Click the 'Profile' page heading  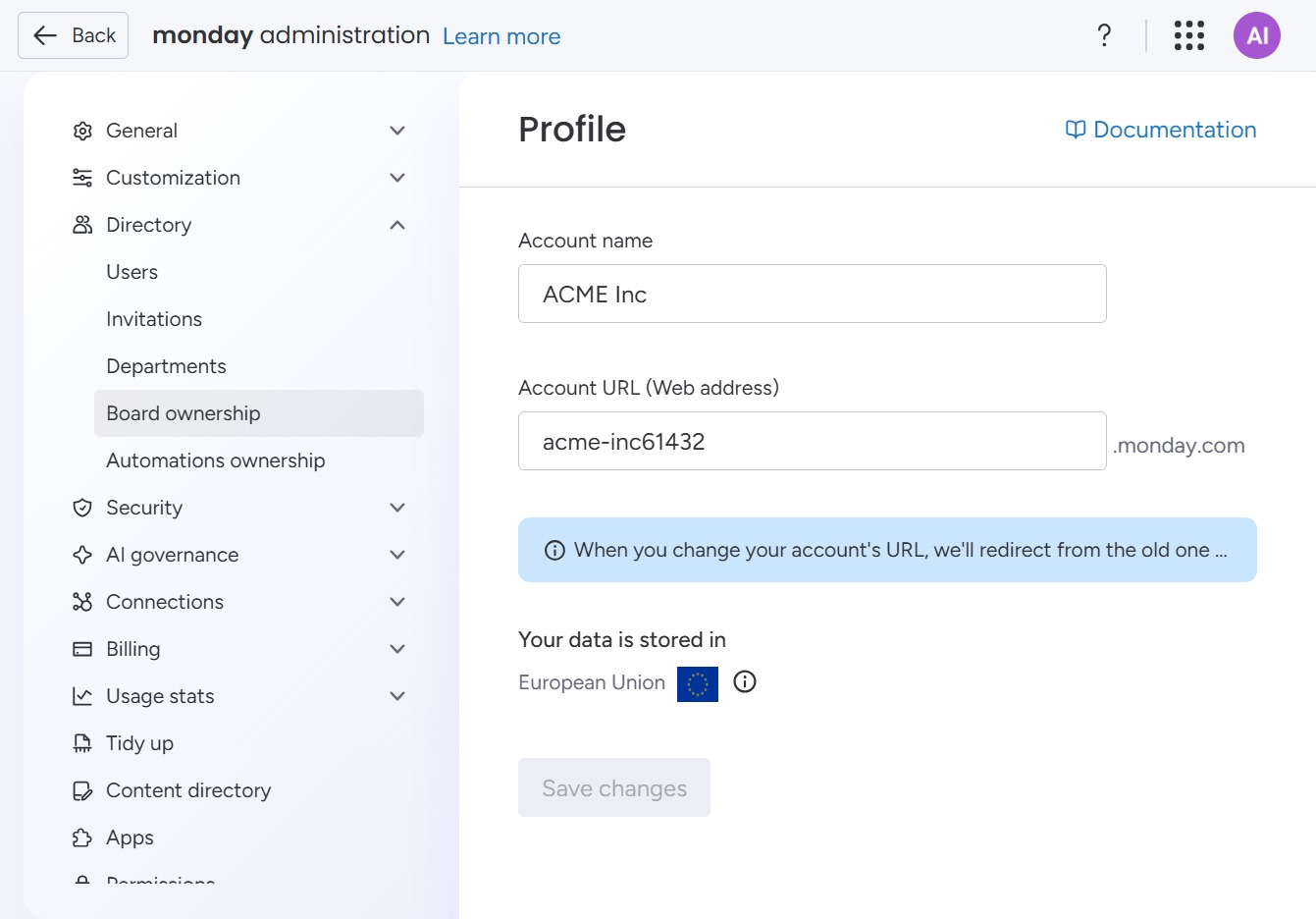point(572,129)
